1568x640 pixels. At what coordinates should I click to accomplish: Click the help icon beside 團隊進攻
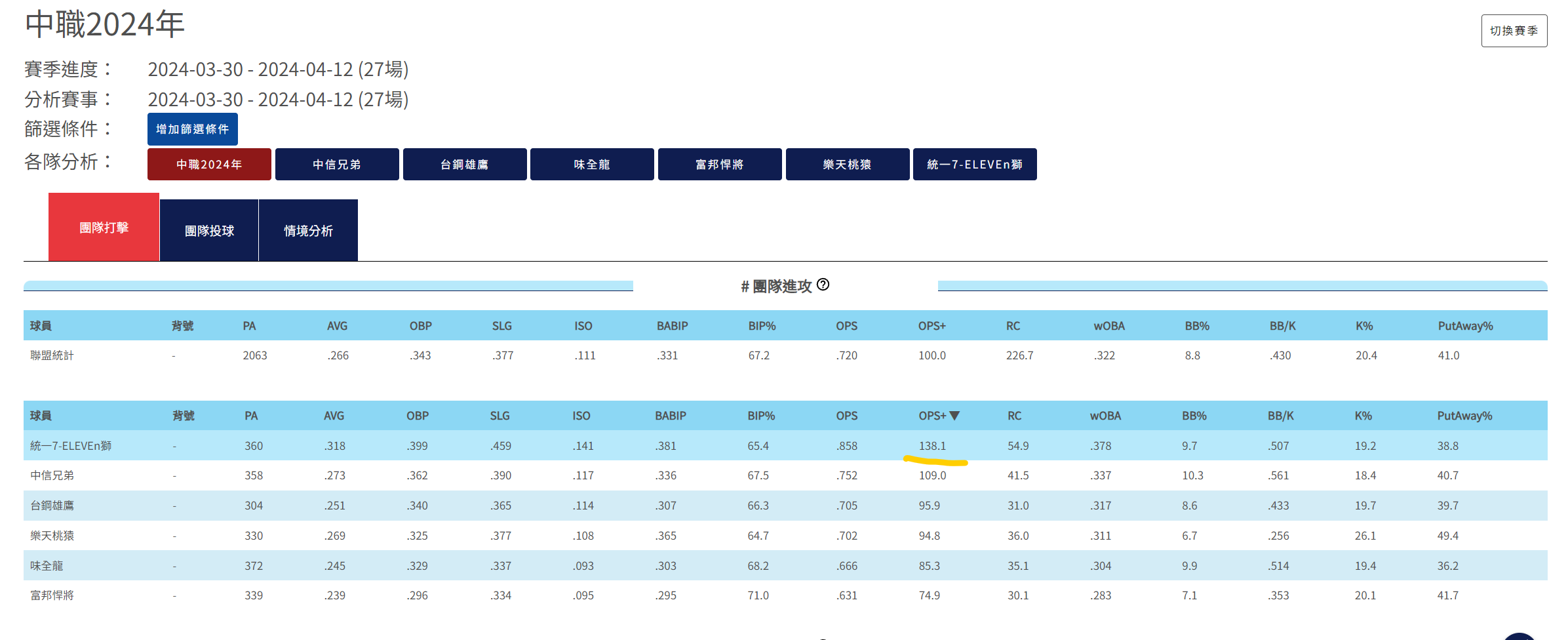pos(823,285)
